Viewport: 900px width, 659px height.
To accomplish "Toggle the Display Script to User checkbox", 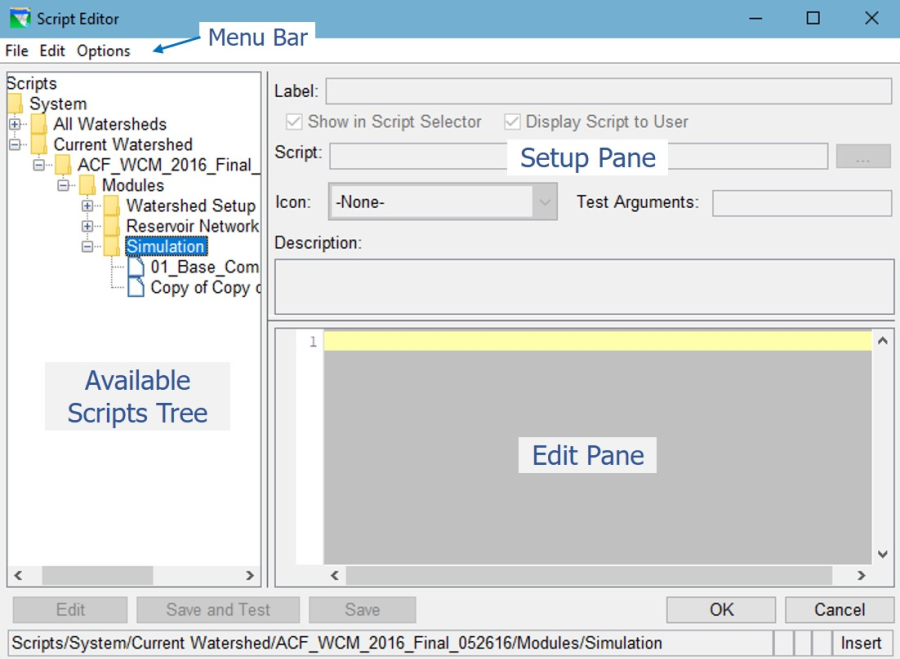I will 511,122.
